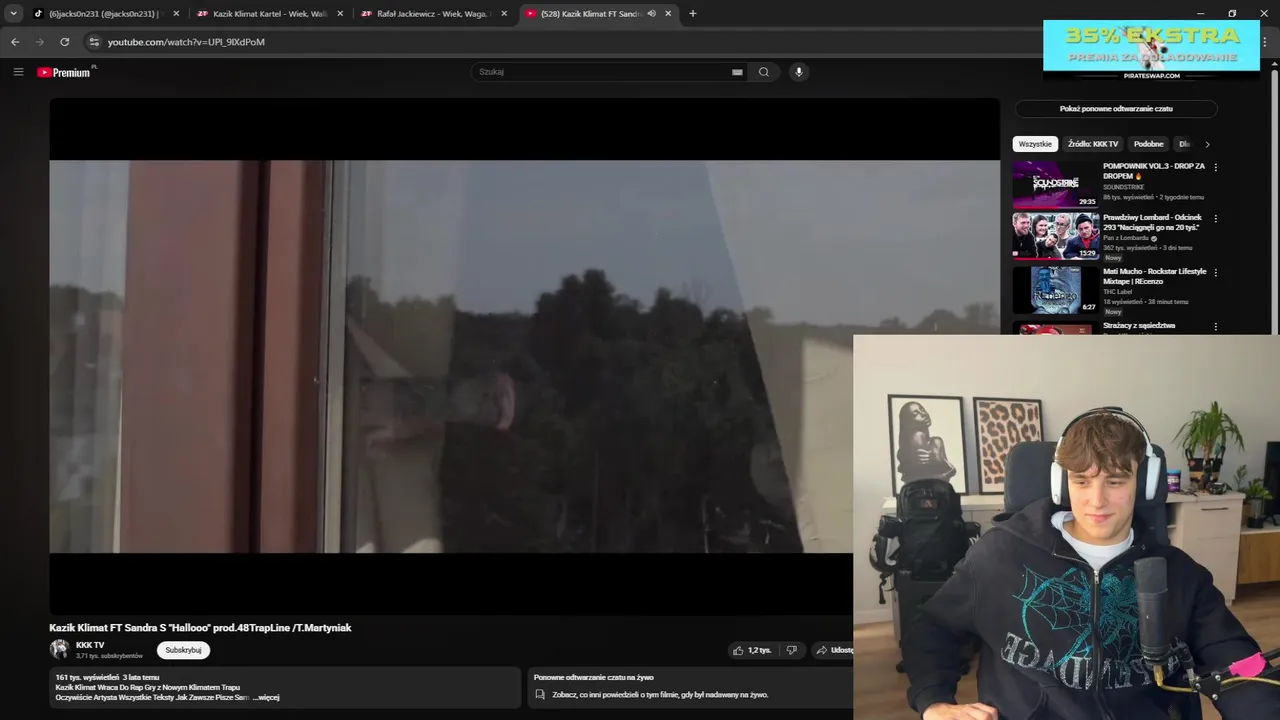Like the video with thumbs up

click(x=751, y=650)
